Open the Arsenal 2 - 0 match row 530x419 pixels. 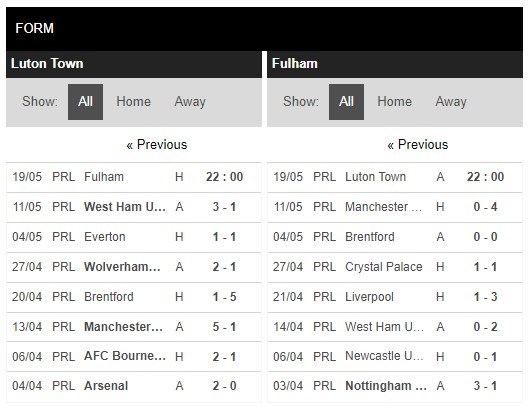pyautogui.click(x=134, y=386)
